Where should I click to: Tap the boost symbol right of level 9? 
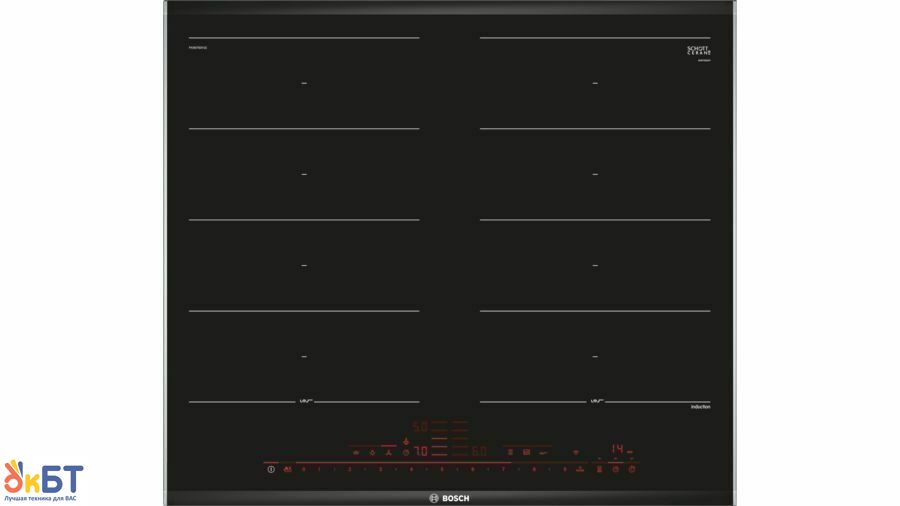click(x=580, y=469)
